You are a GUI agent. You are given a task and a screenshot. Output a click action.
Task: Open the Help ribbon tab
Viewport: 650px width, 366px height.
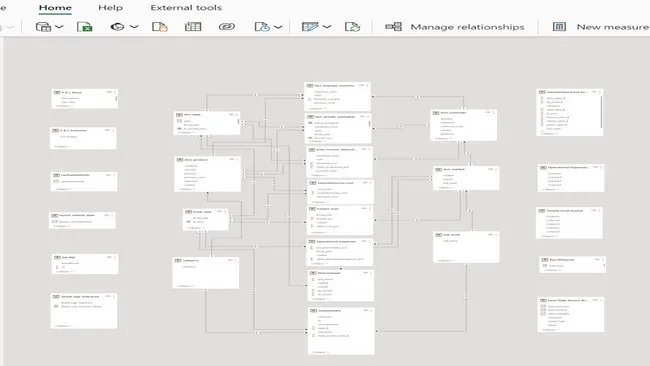pyautogui.click(x=110, y=7)
